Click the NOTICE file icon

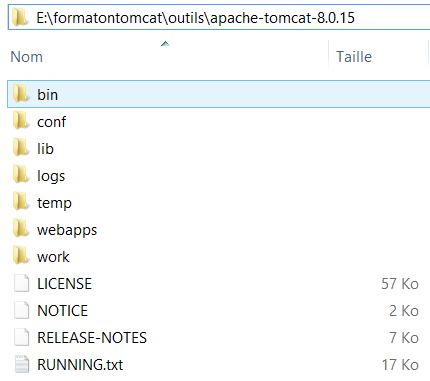22,310
